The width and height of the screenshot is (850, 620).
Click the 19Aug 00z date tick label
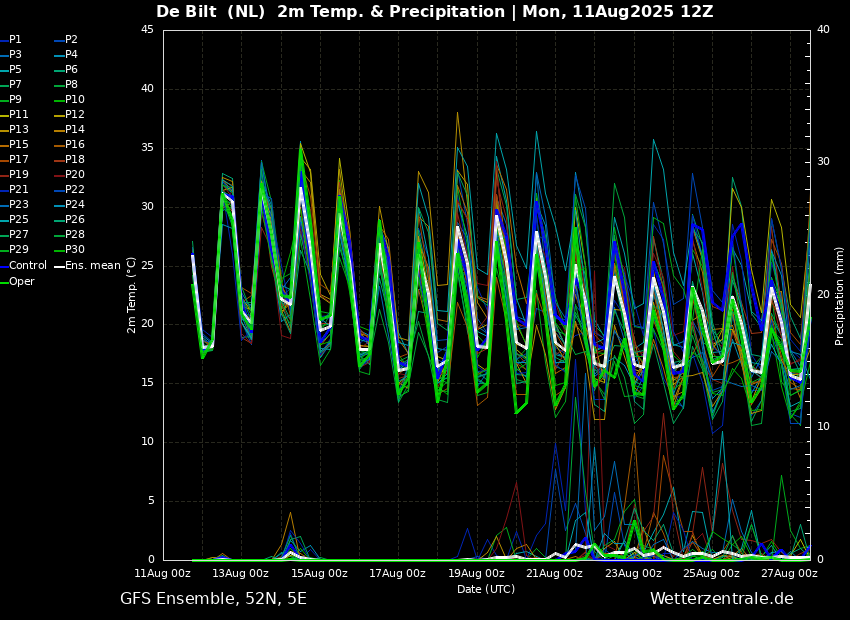pyautogui.click(x=476, y=573)
